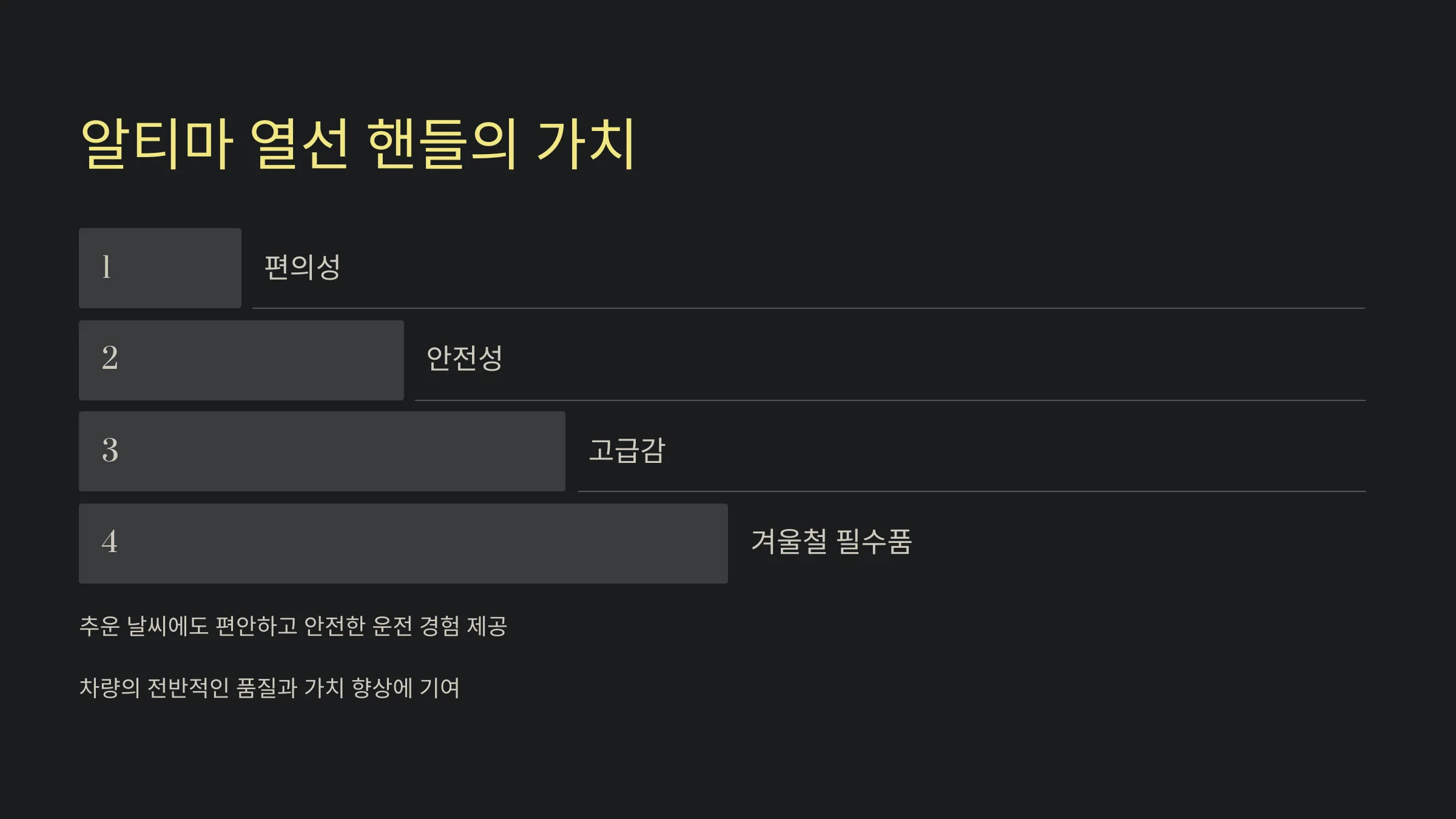Click the word 가치 in the title
This screenshot has width=1456, height=819.
coord(586,144)
